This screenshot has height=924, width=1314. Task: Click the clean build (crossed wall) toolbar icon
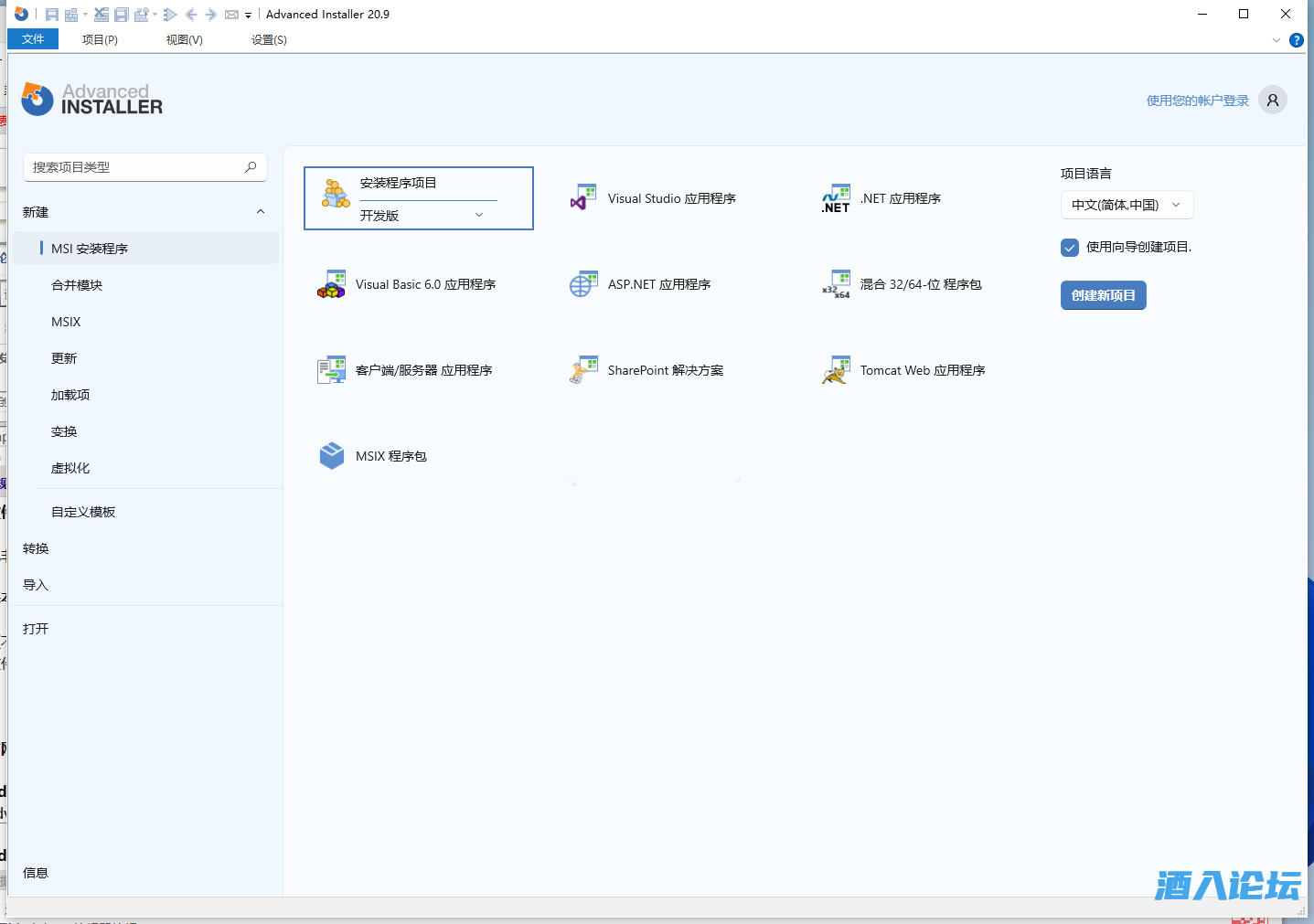pos(101,15)
